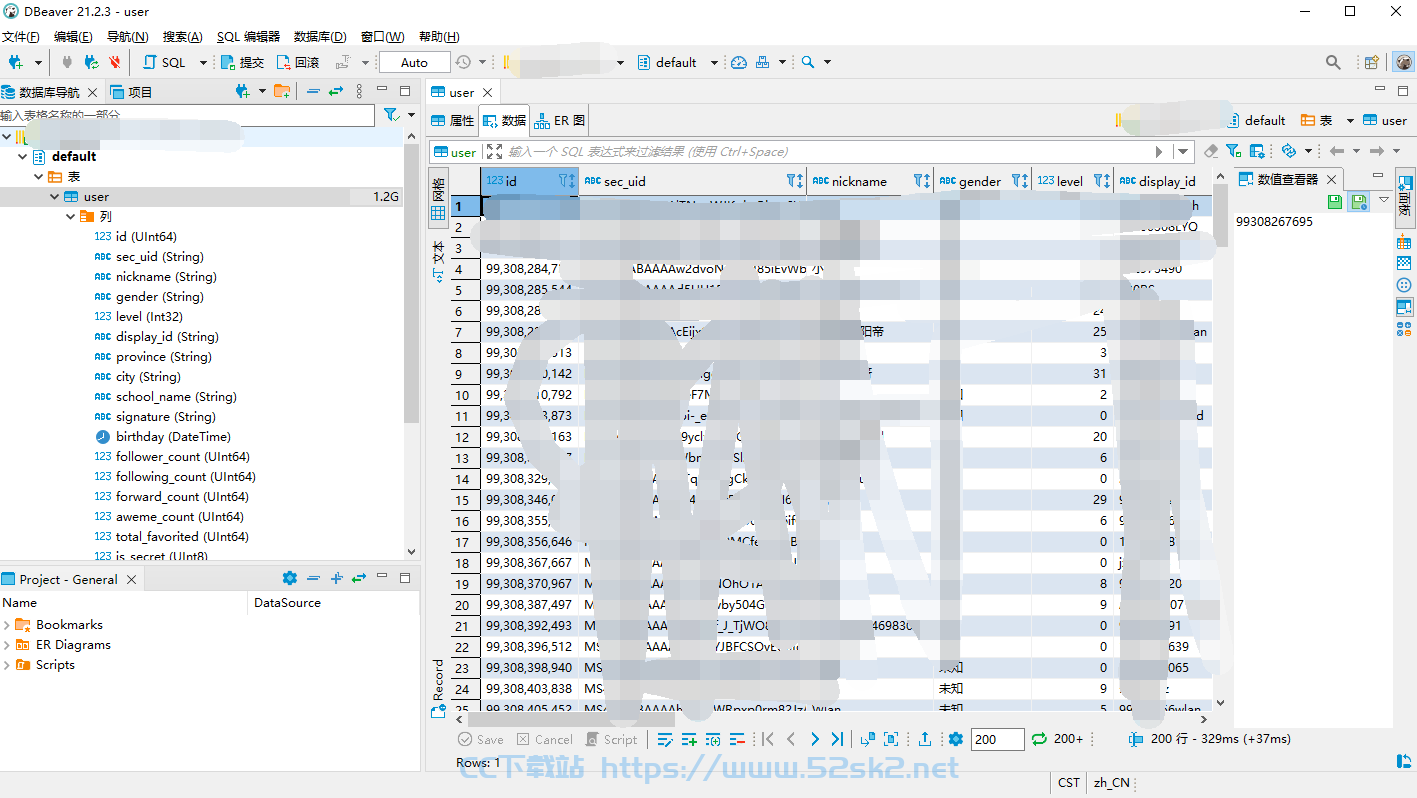Go to last row navigation icon

coord(838,739)
